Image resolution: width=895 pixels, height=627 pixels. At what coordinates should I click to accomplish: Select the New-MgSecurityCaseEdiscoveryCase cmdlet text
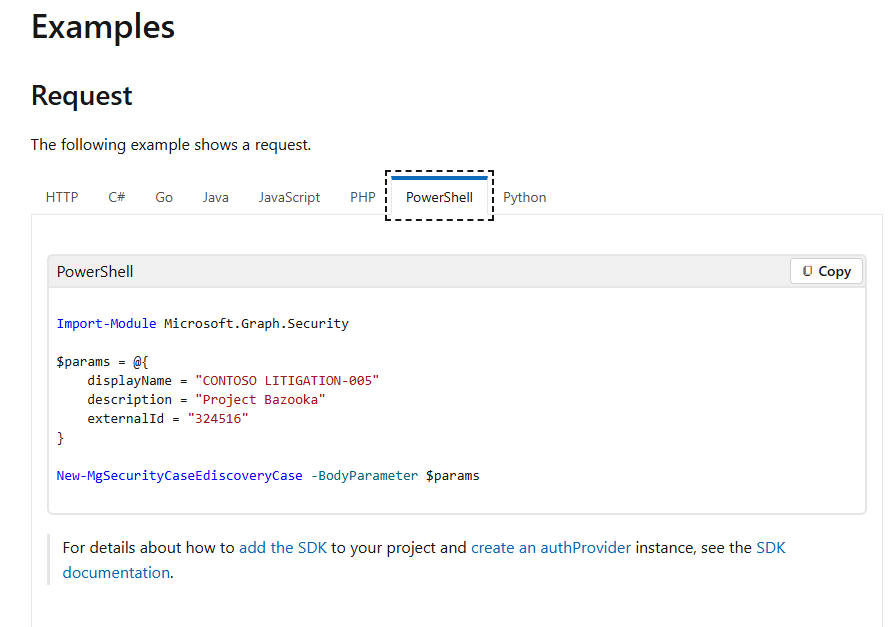178,475
